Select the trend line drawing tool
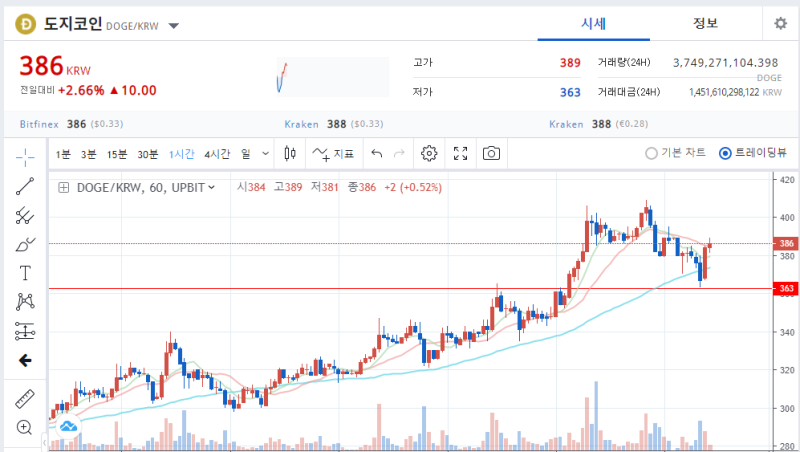This screenshot has height=452, width=800. (x=24, y=186)
